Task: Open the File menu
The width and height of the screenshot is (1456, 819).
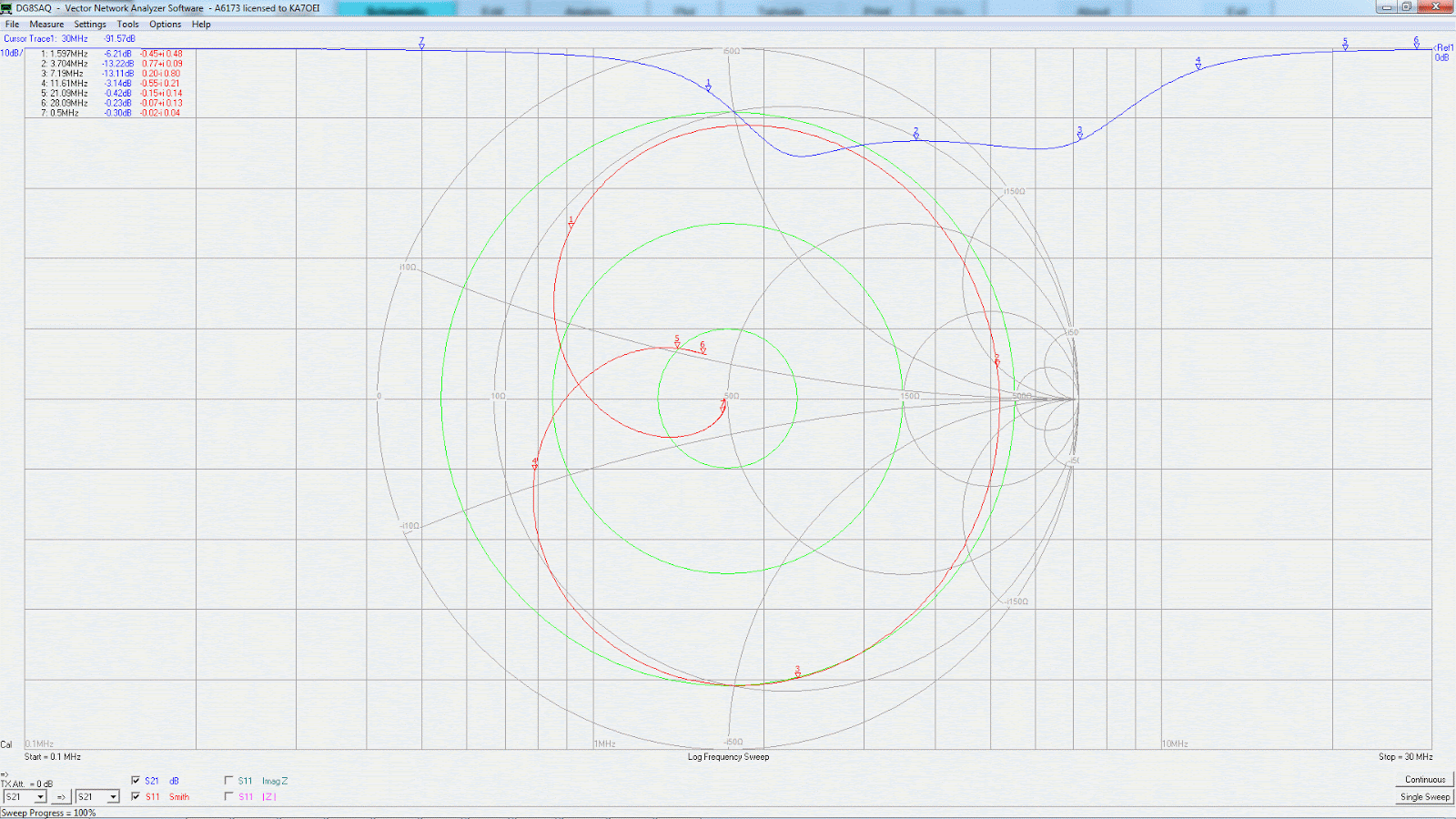Action: 13,25
